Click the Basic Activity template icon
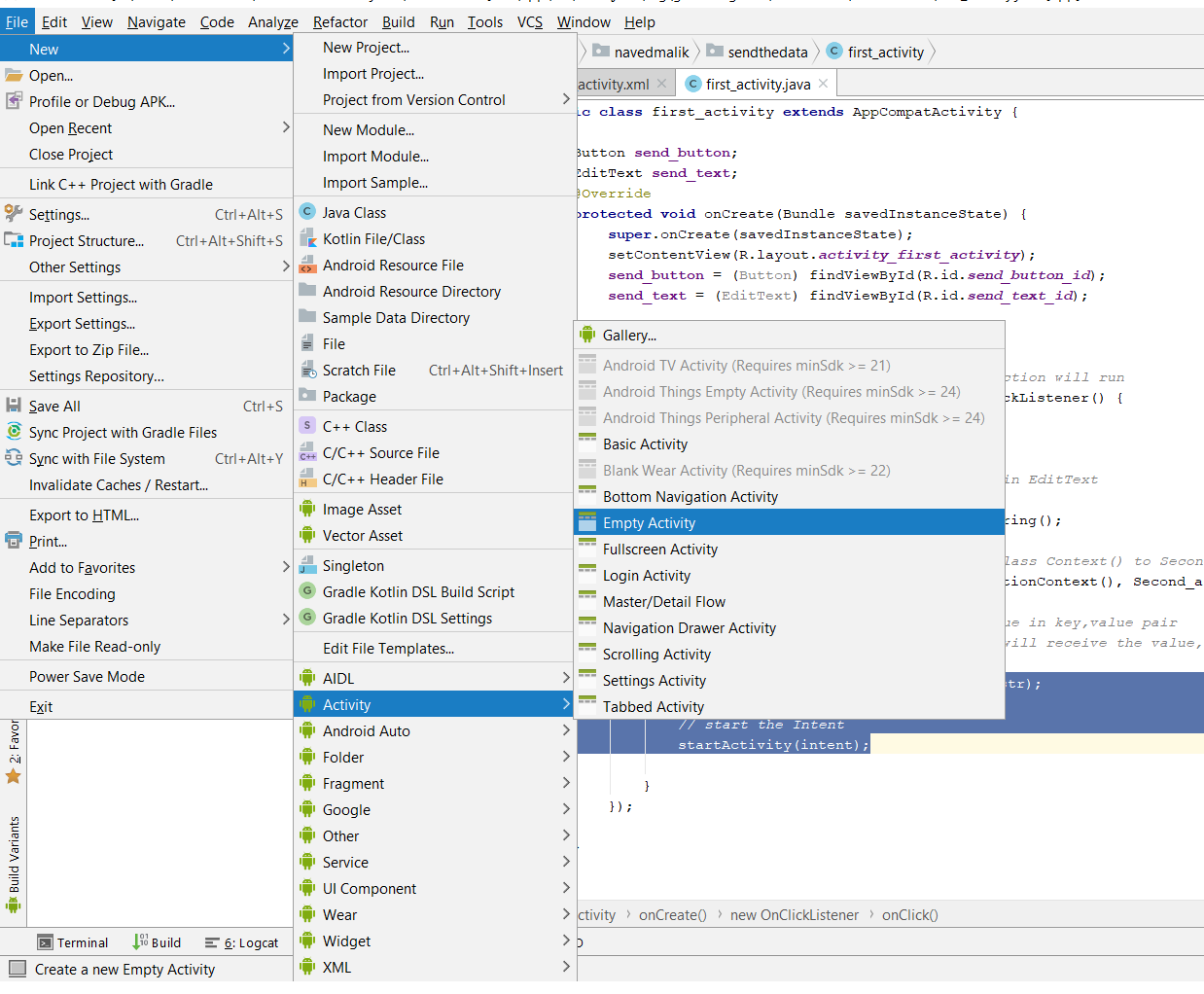This screenshot has height=994, width=1204. (x=587, y=444)
